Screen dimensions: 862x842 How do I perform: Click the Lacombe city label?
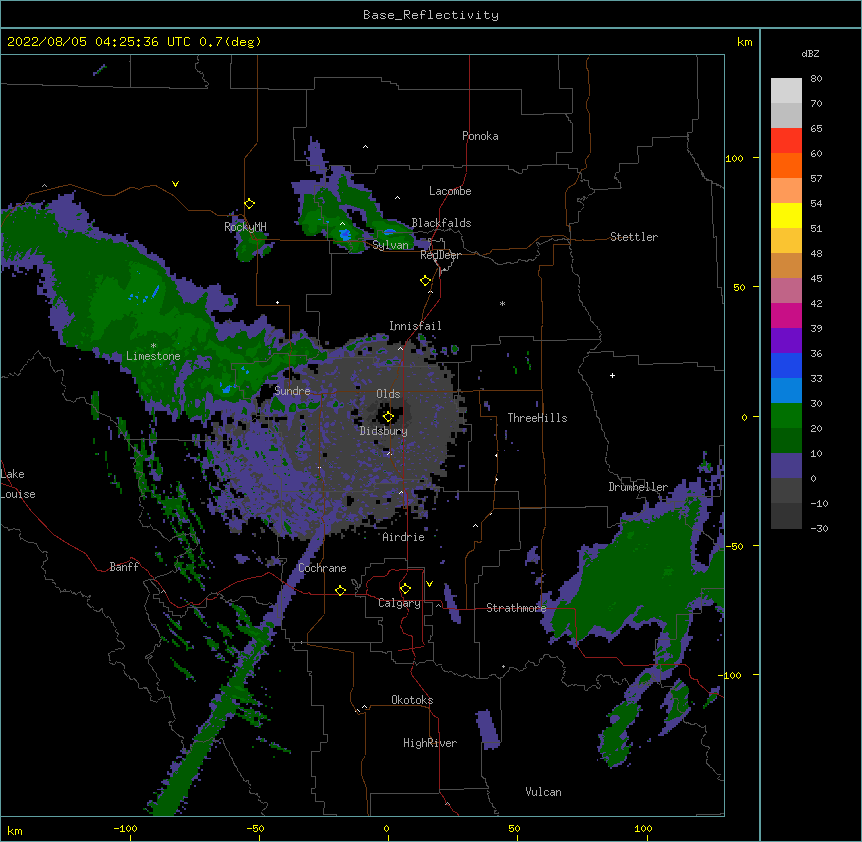450,191
